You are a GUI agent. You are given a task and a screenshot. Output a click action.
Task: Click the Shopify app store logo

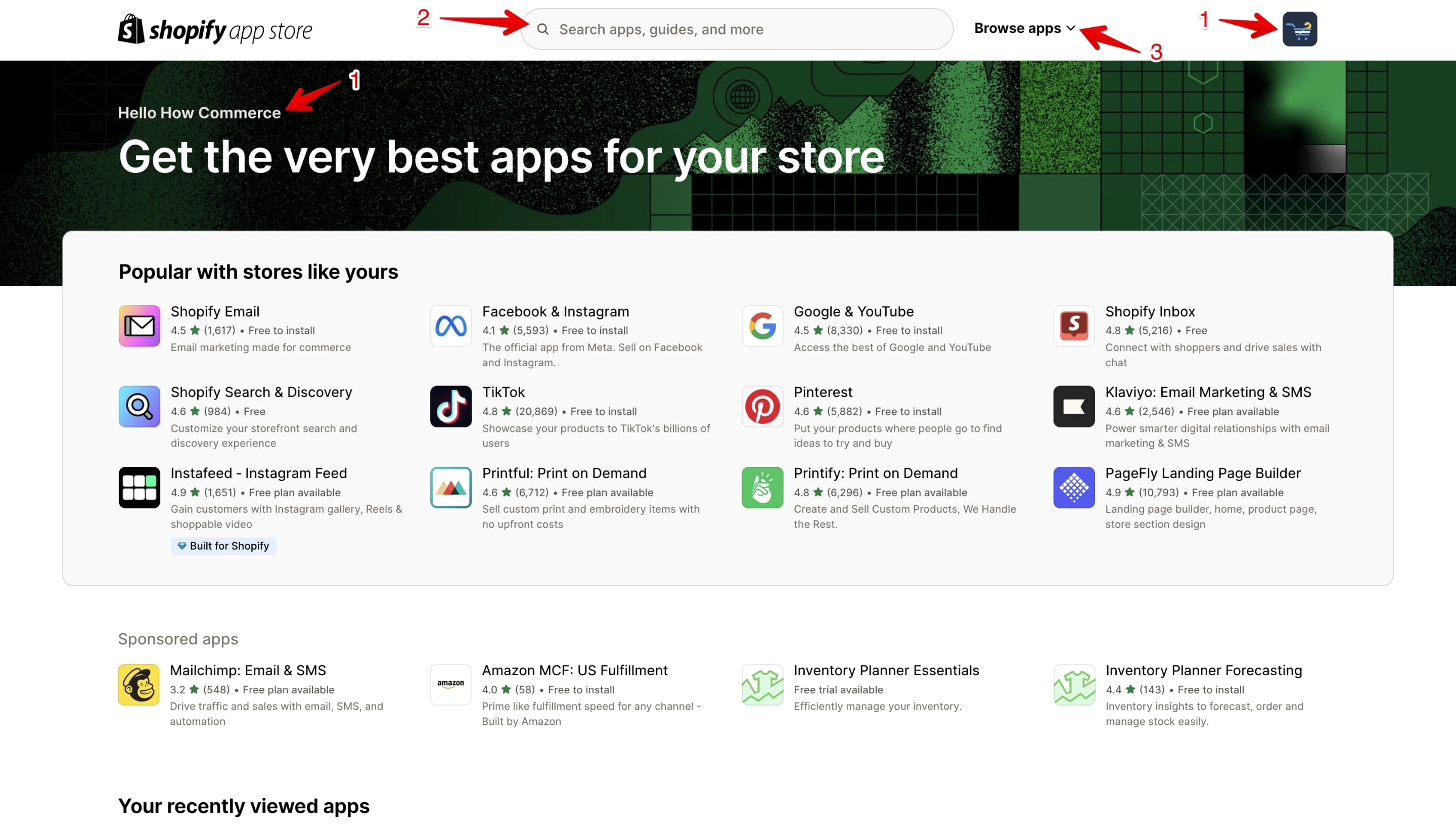click(215, 29)
